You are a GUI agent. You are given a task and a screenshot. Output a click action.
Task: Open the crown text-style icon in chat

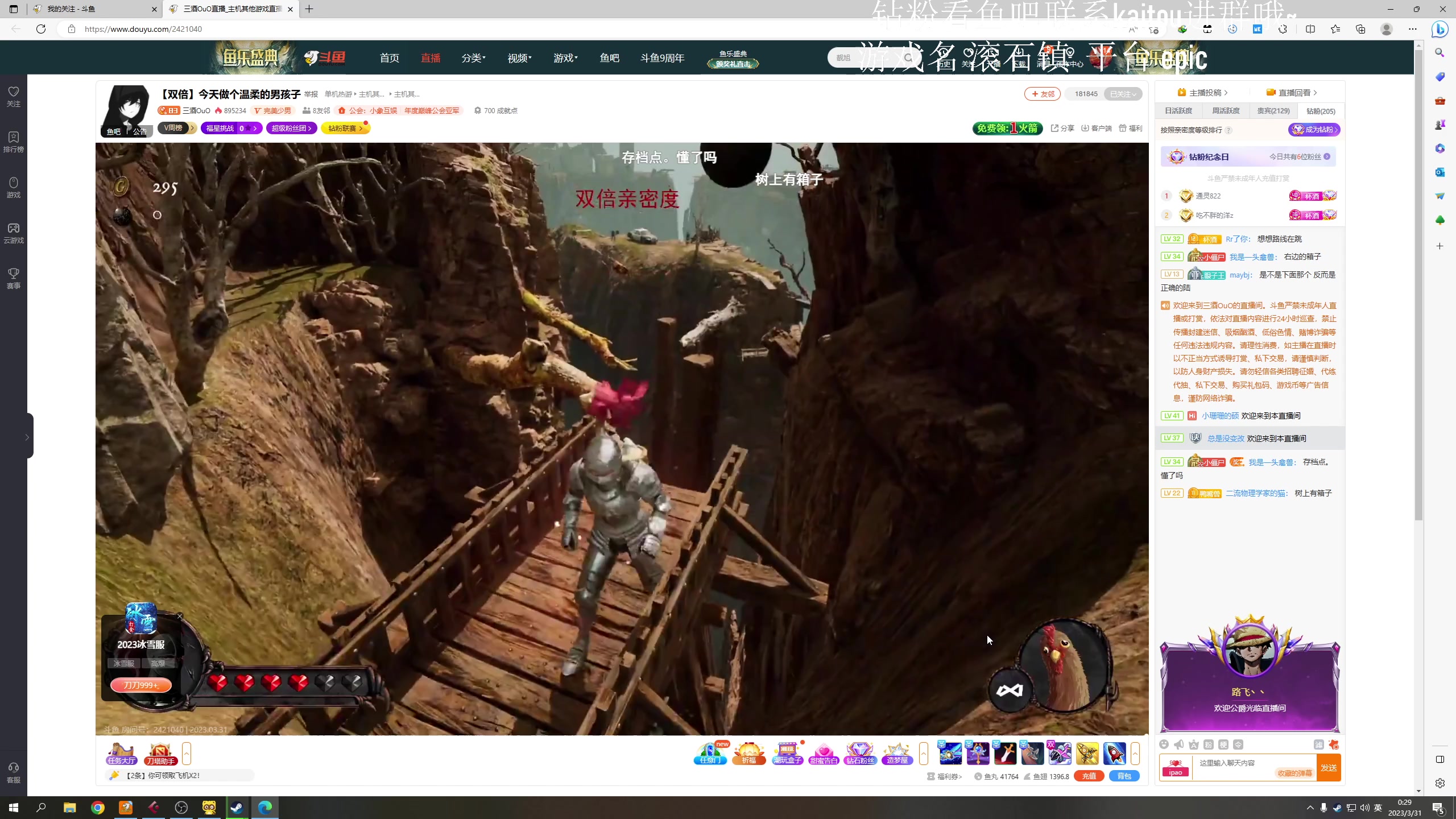[x=1194, y=744]
